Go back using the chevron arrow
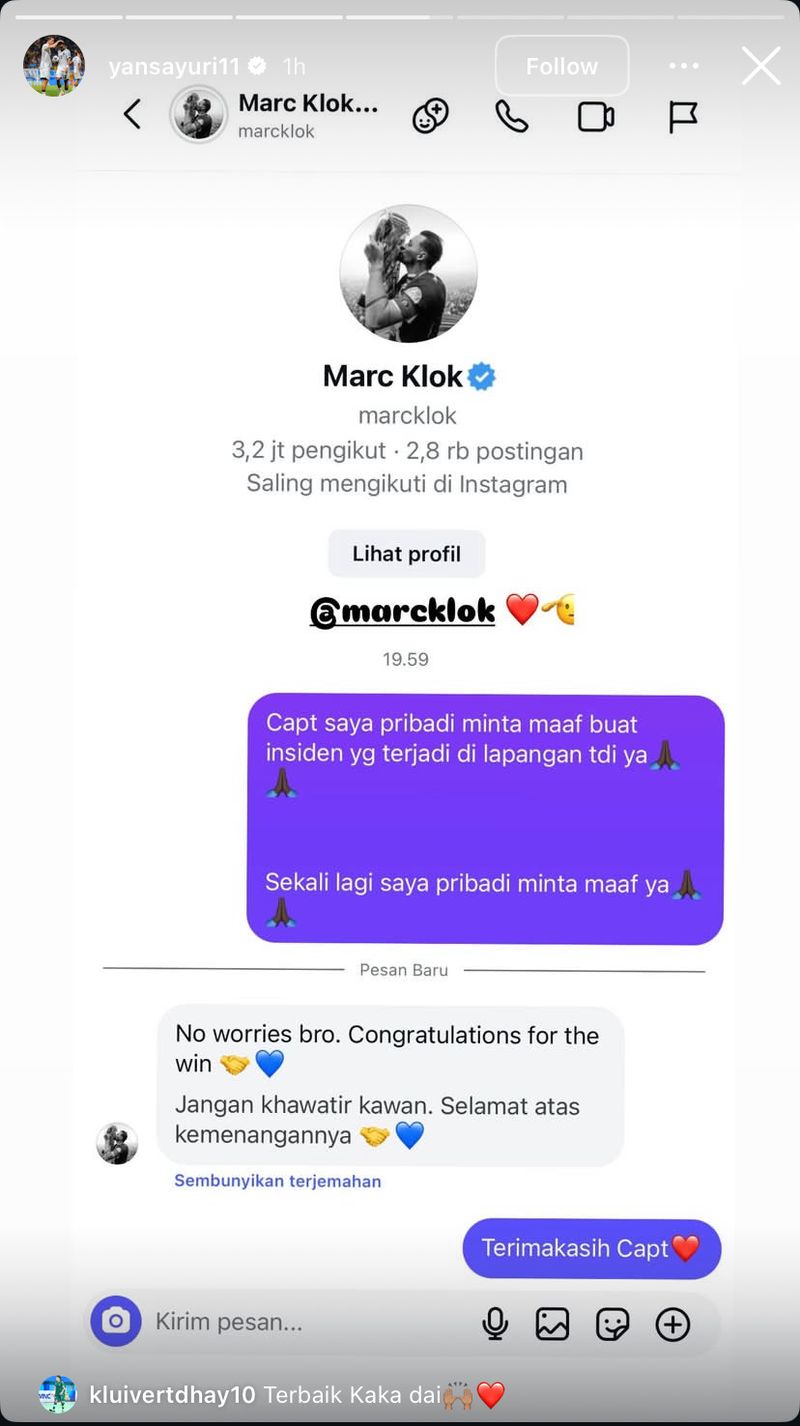800x1426 pixels. click(133, 115)
